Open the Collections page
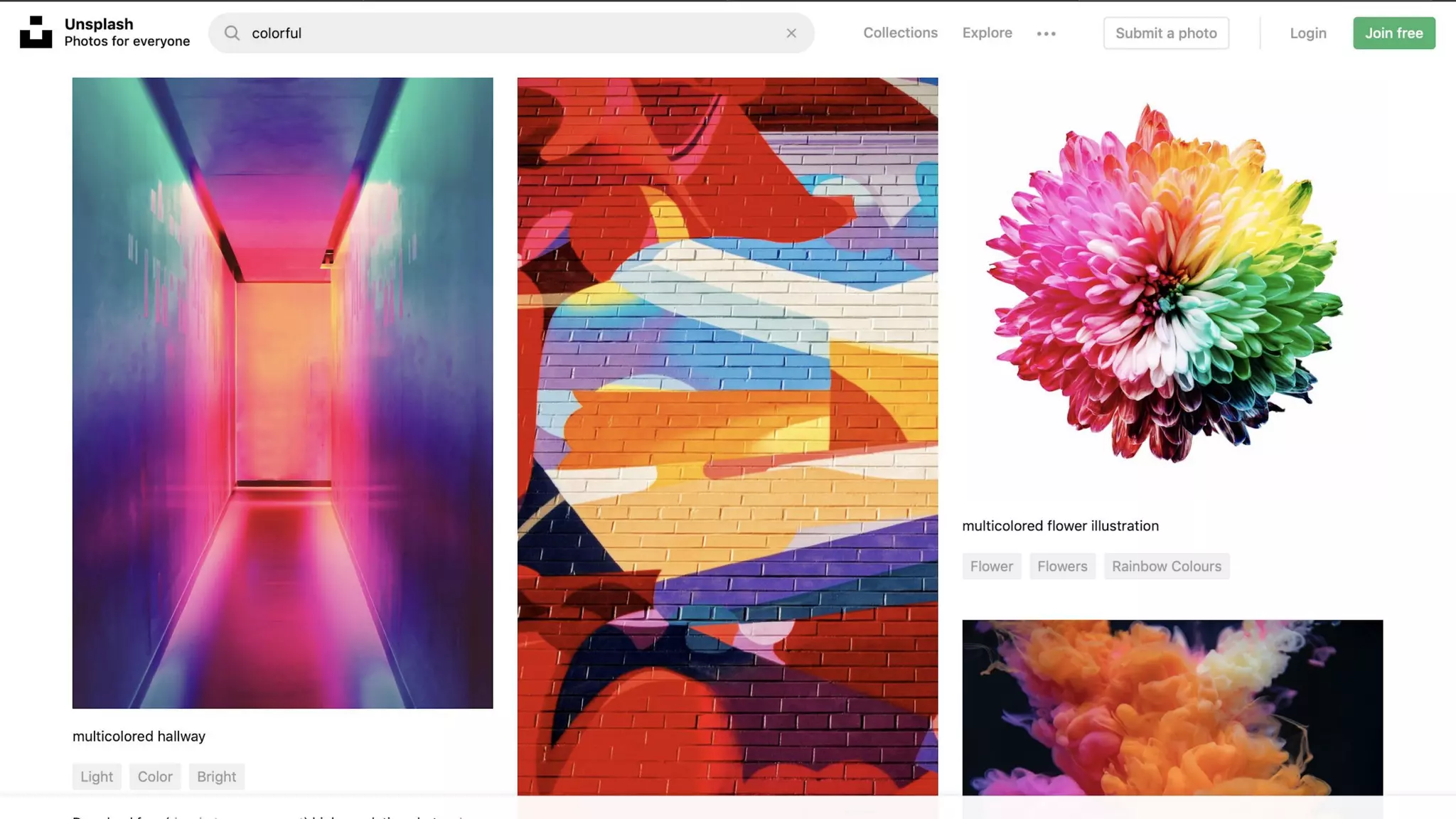 coord(900,33)
